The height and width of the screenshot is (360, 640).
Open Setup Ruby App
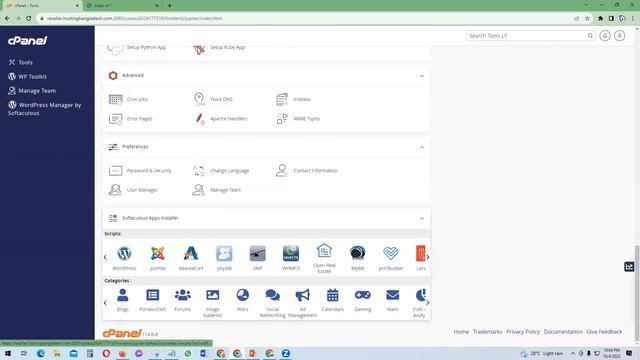[x=219, y=48]
